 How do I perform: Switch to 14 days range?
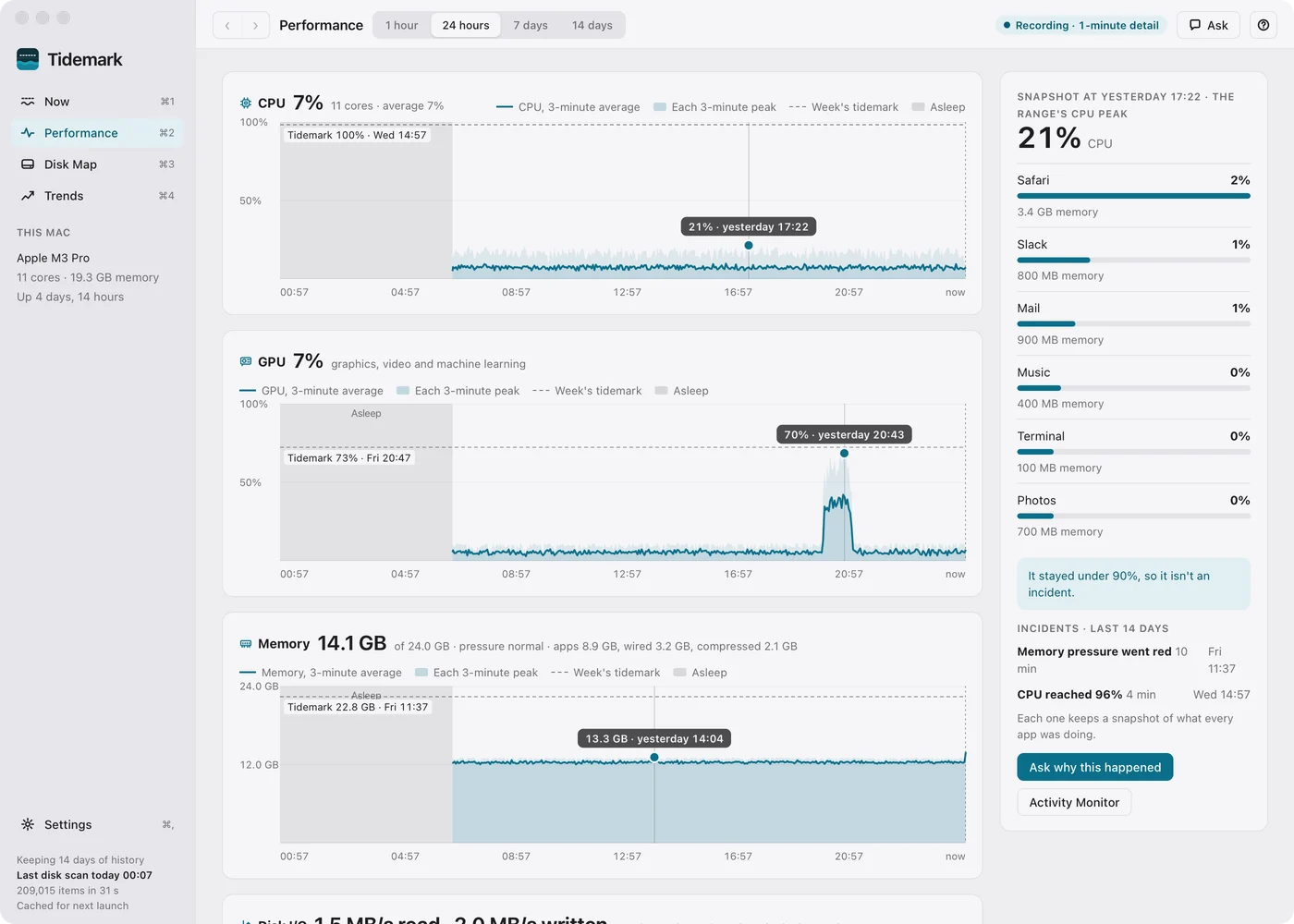(x=592, y=25)
